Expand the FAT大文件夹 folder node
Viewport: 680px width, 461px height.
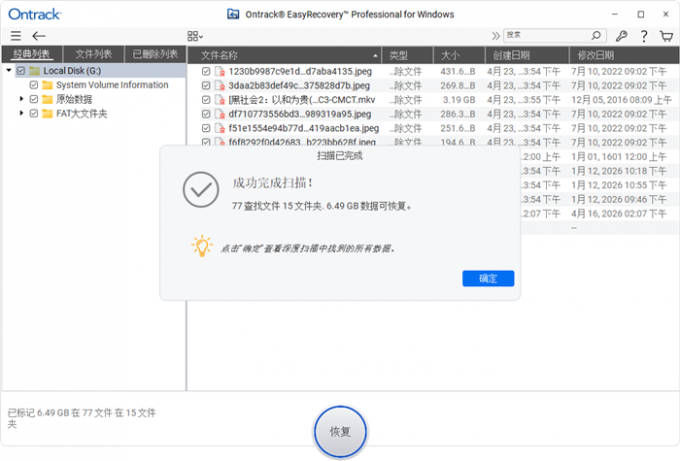click(x=21, y=113)
